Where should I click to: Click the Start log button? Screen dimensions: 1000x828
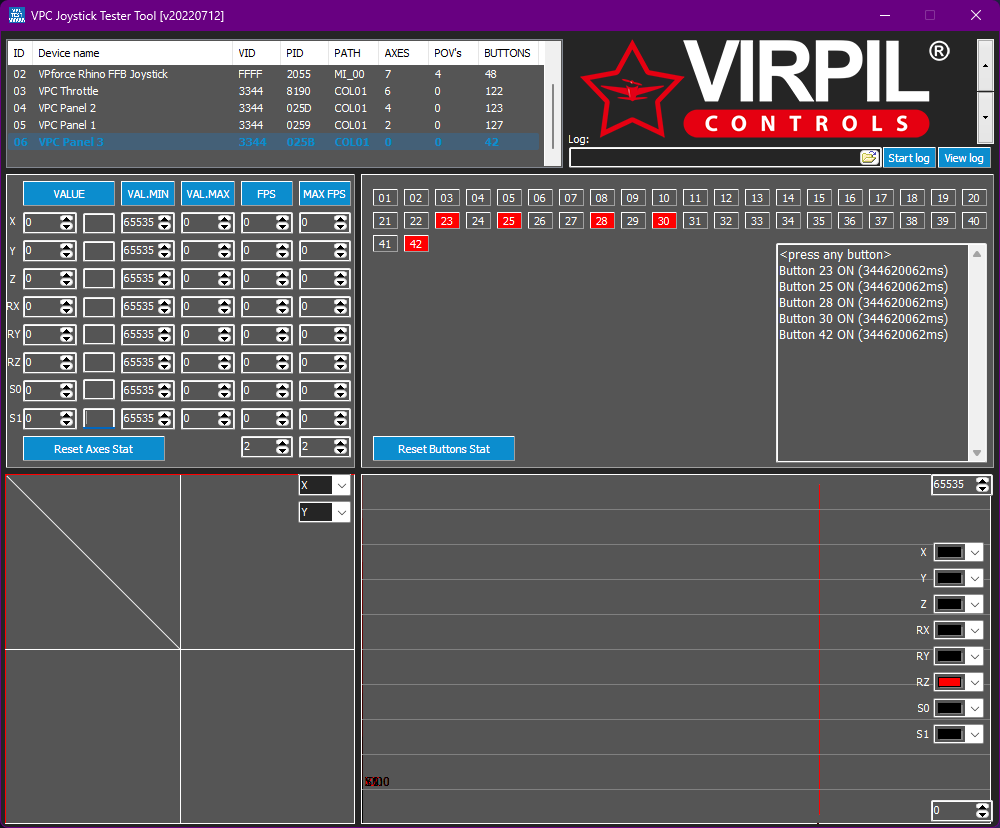coord(909,158)
